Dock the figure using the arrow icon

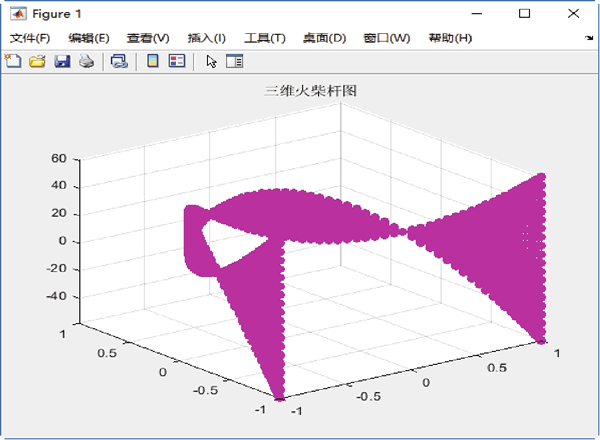point(589,38)
